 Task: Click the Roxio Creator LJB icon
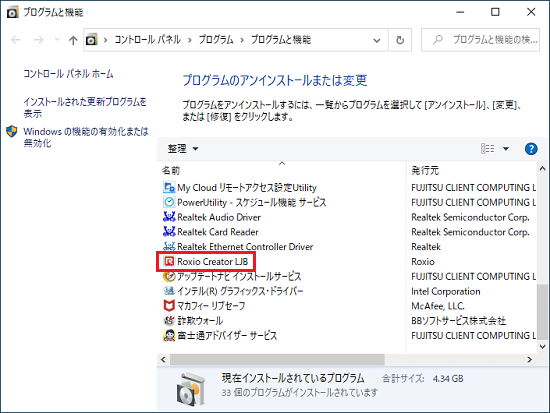[x=169, y=261]
